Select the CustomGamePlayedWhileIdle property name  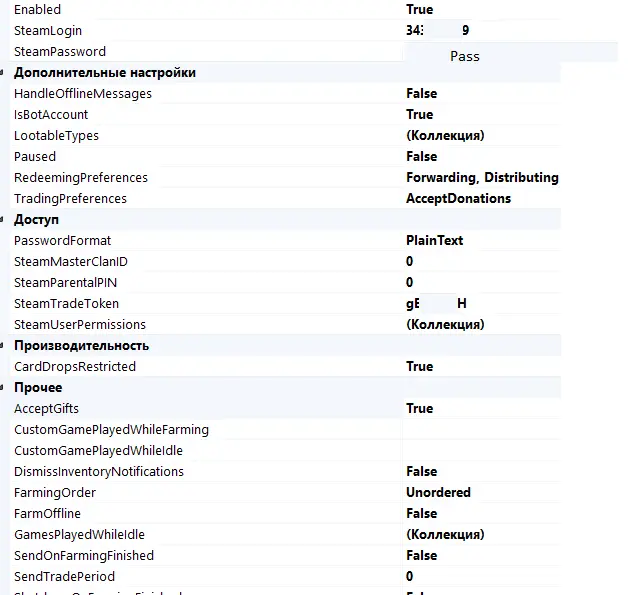pos(98,451)
